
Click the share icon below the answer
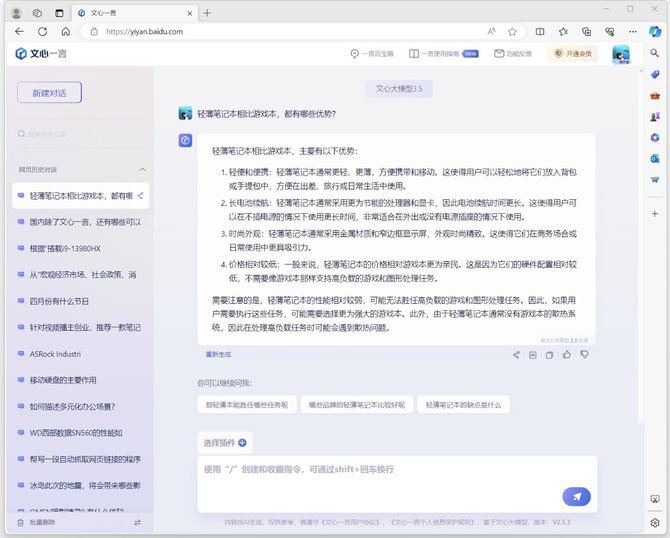(516, 355)
